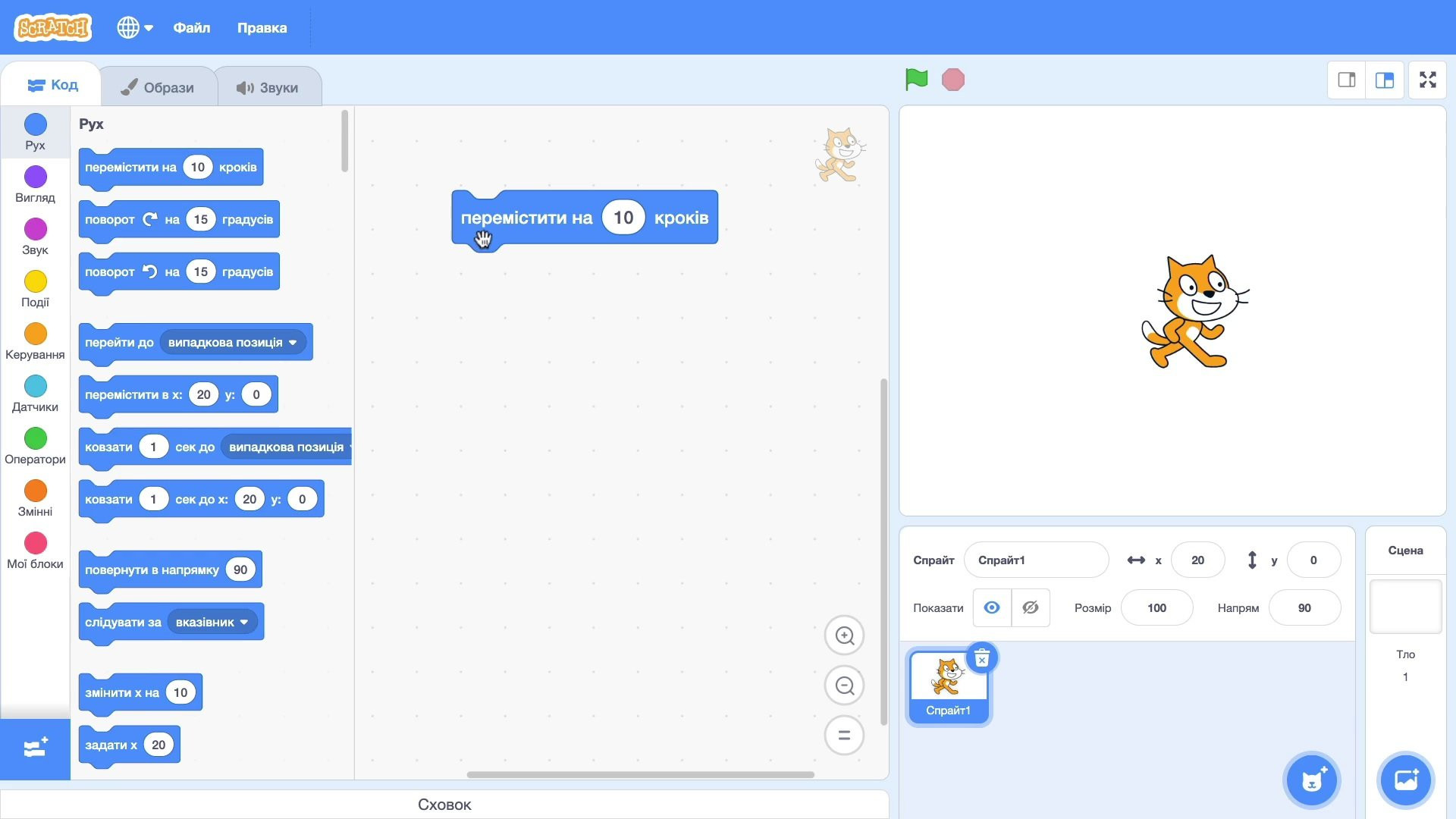
Task: Open the language globe menu
Action: tap(135, 27)
